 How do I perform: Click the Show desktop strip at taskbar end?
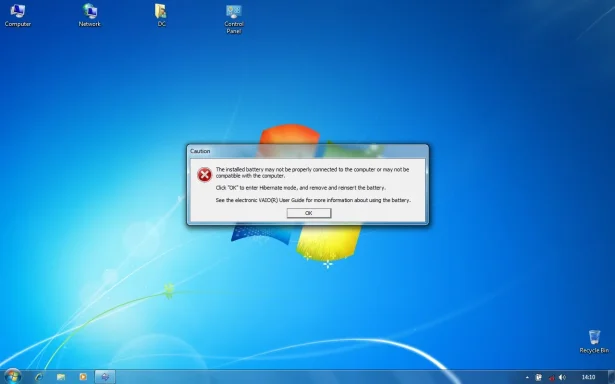coord(612,377)
